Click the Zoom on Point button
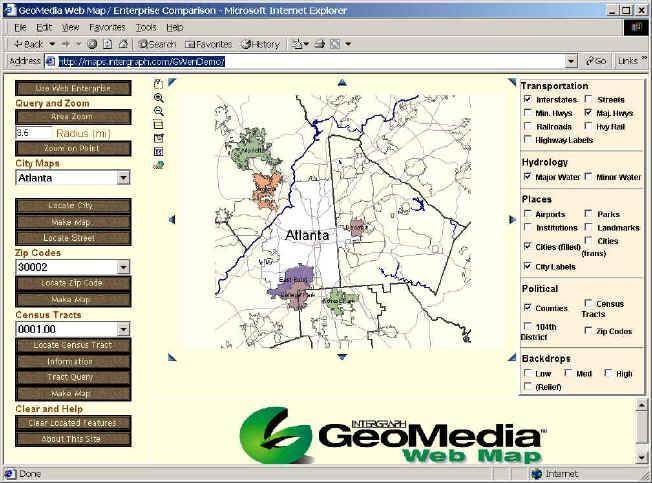 click(73, 148)
